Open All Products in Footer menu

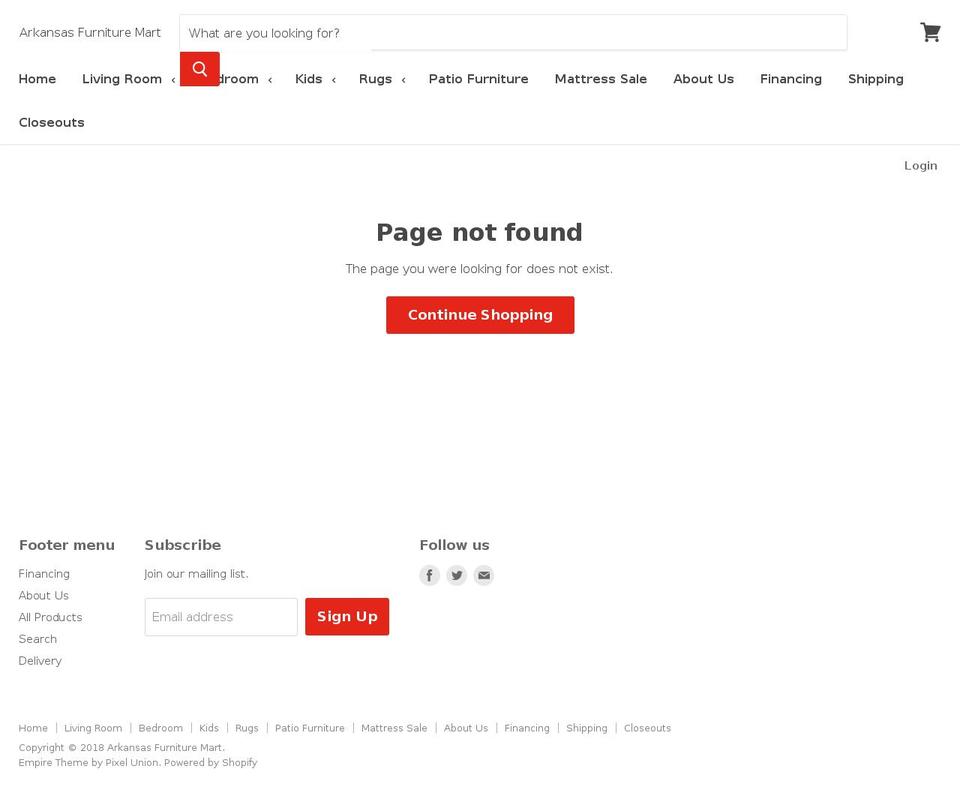[50, 618]
